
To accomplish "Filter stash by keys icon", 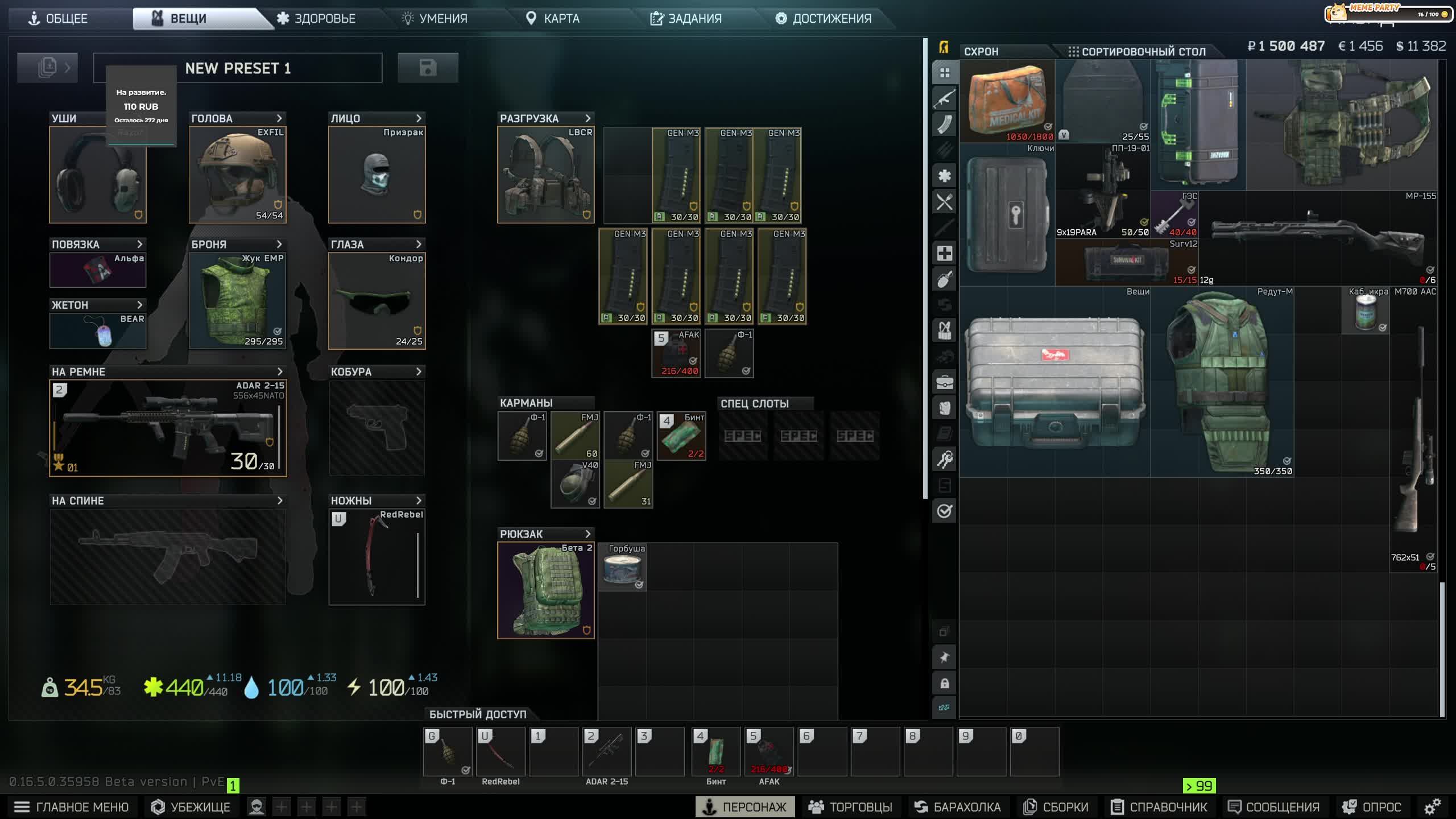I will pos(944,459).
